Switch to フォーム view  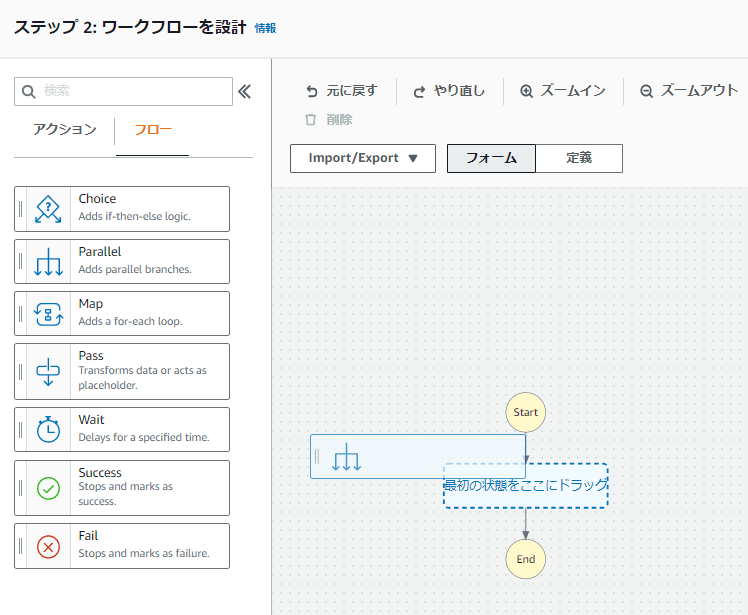[x=491, y=158]
